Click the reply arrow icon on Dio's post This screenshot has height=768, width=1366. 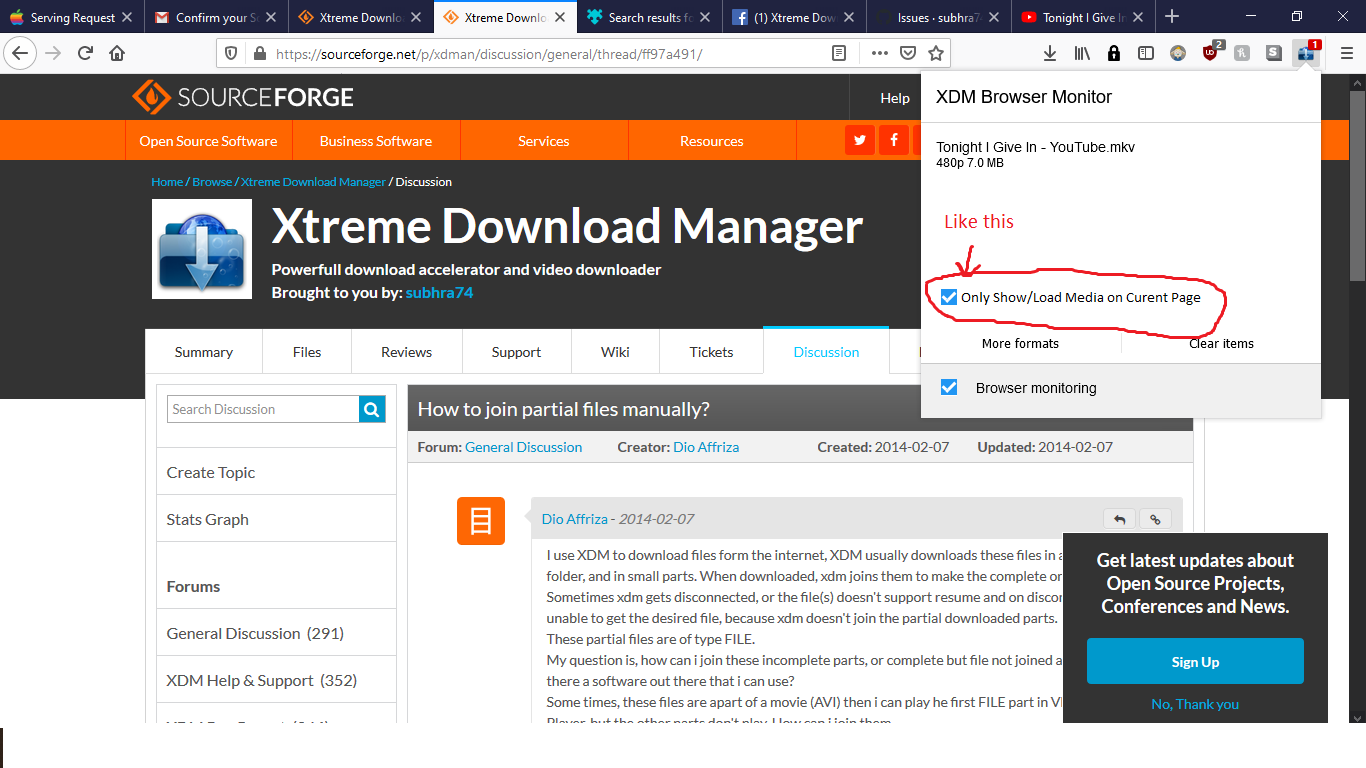[x=1119, y=519]
